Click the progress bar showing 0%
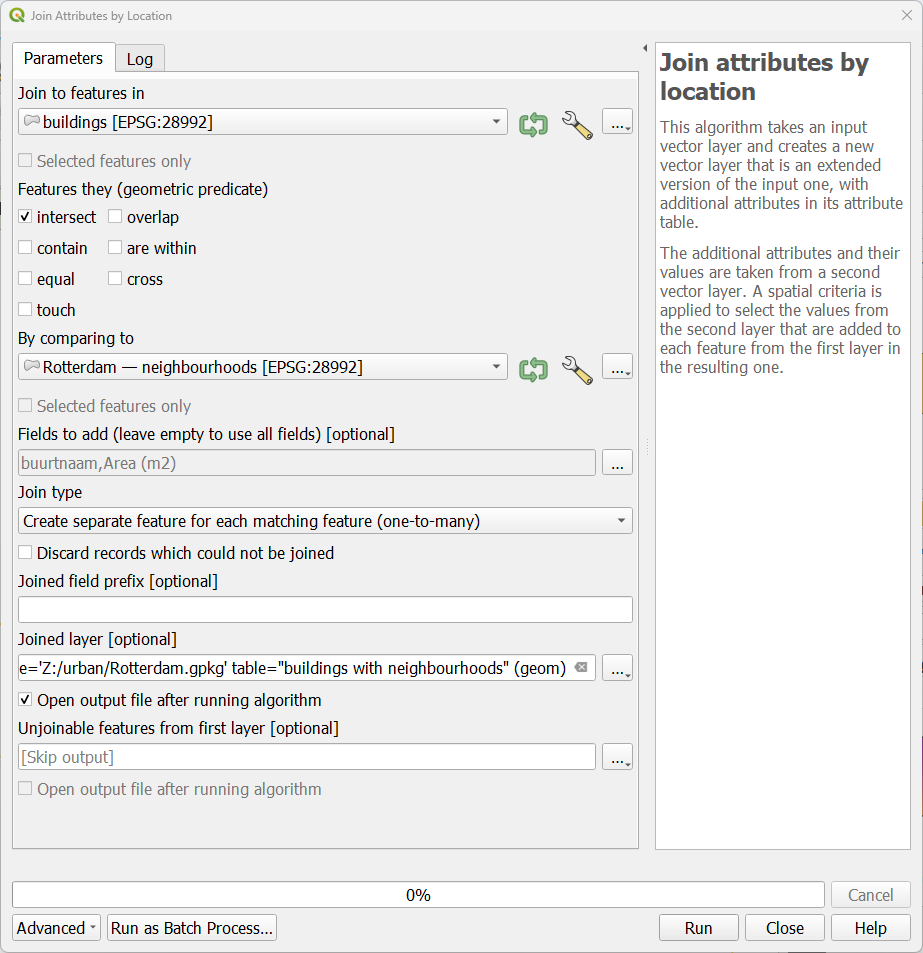 coord(420,894)
